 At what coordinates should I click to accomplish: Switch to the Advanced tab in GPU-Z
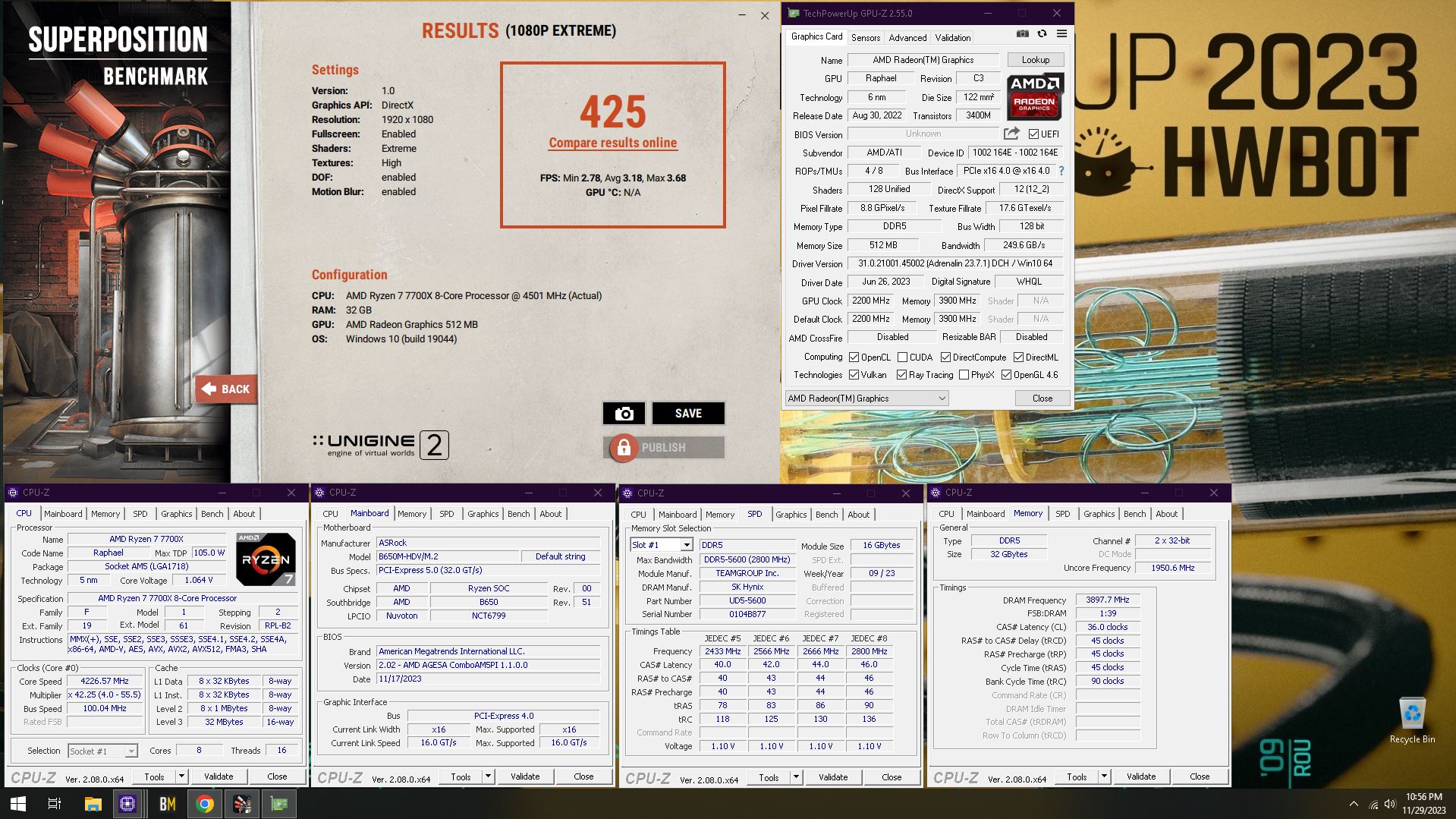tap(907, 37)
